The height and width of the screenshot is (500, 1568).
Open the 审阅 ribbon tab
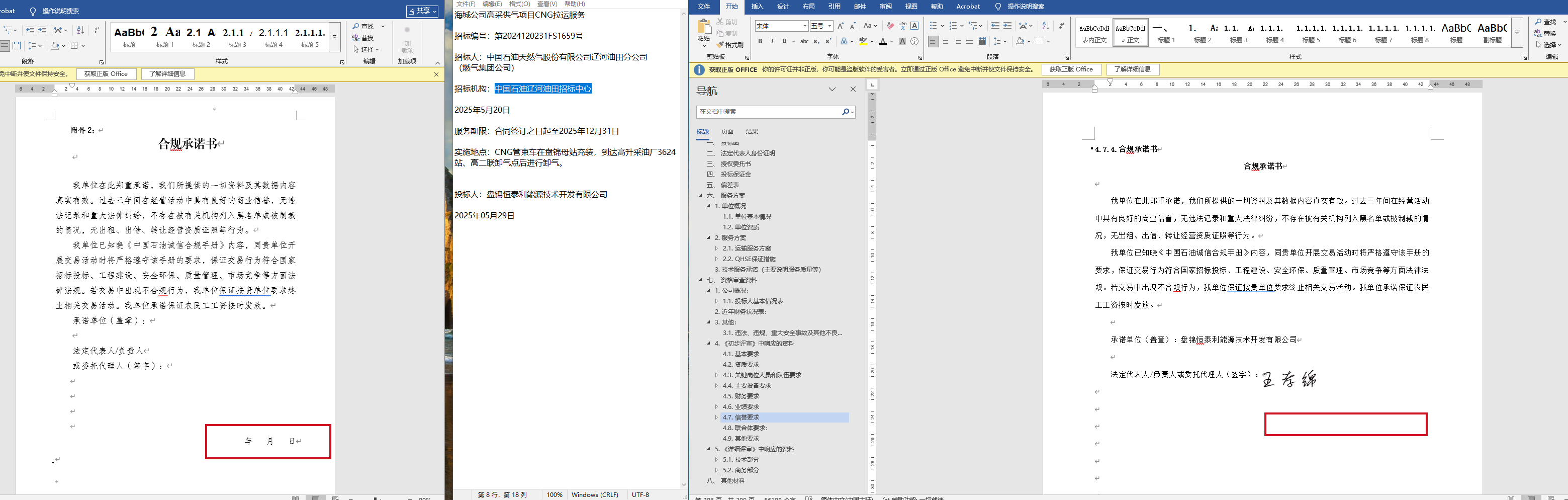pyautogui.click(x=885, y=7)
